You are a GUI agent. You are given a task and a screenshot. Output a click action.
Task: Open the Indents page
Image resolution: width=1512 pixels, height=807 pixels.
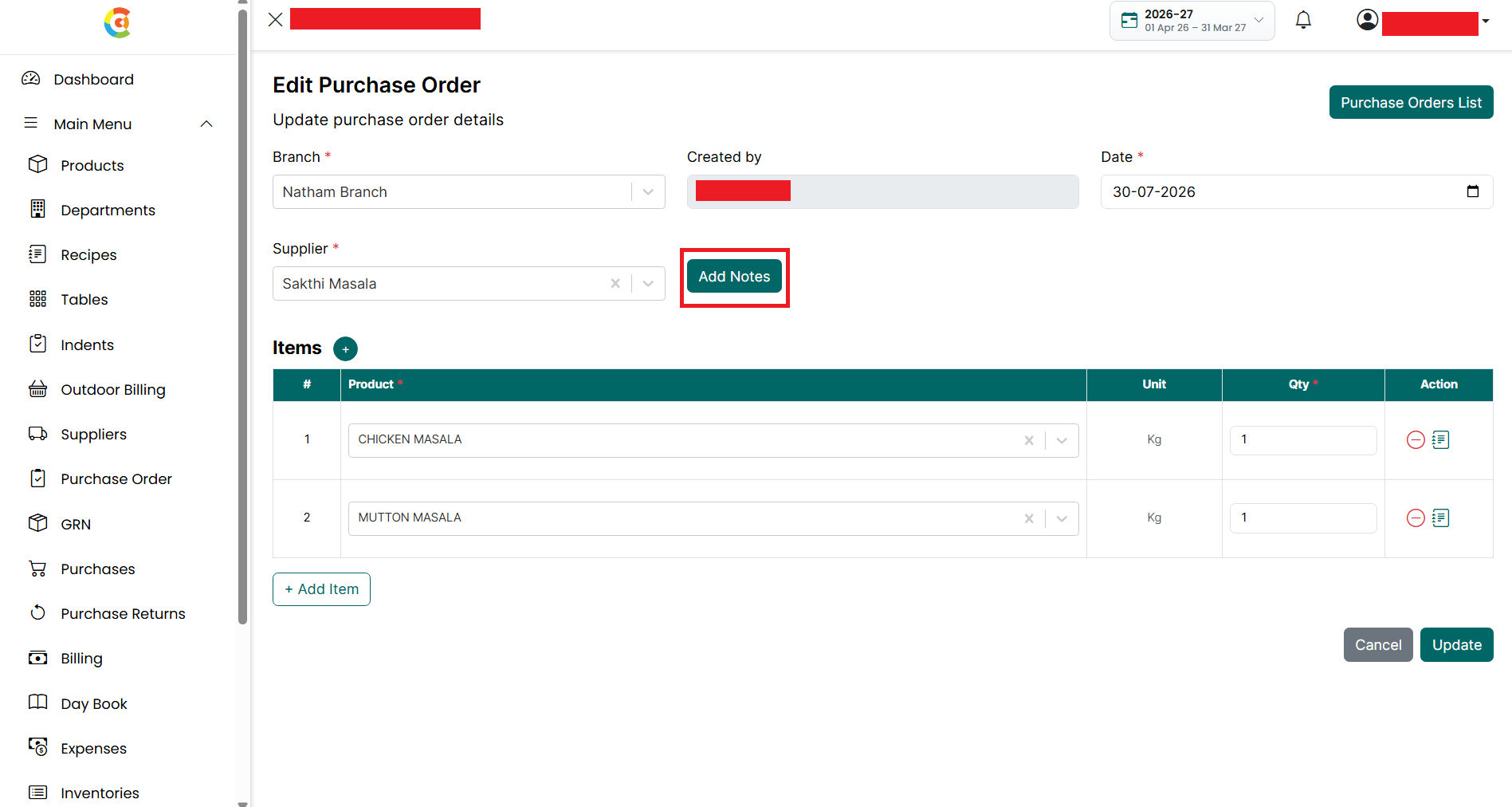(x=87, y=344)
